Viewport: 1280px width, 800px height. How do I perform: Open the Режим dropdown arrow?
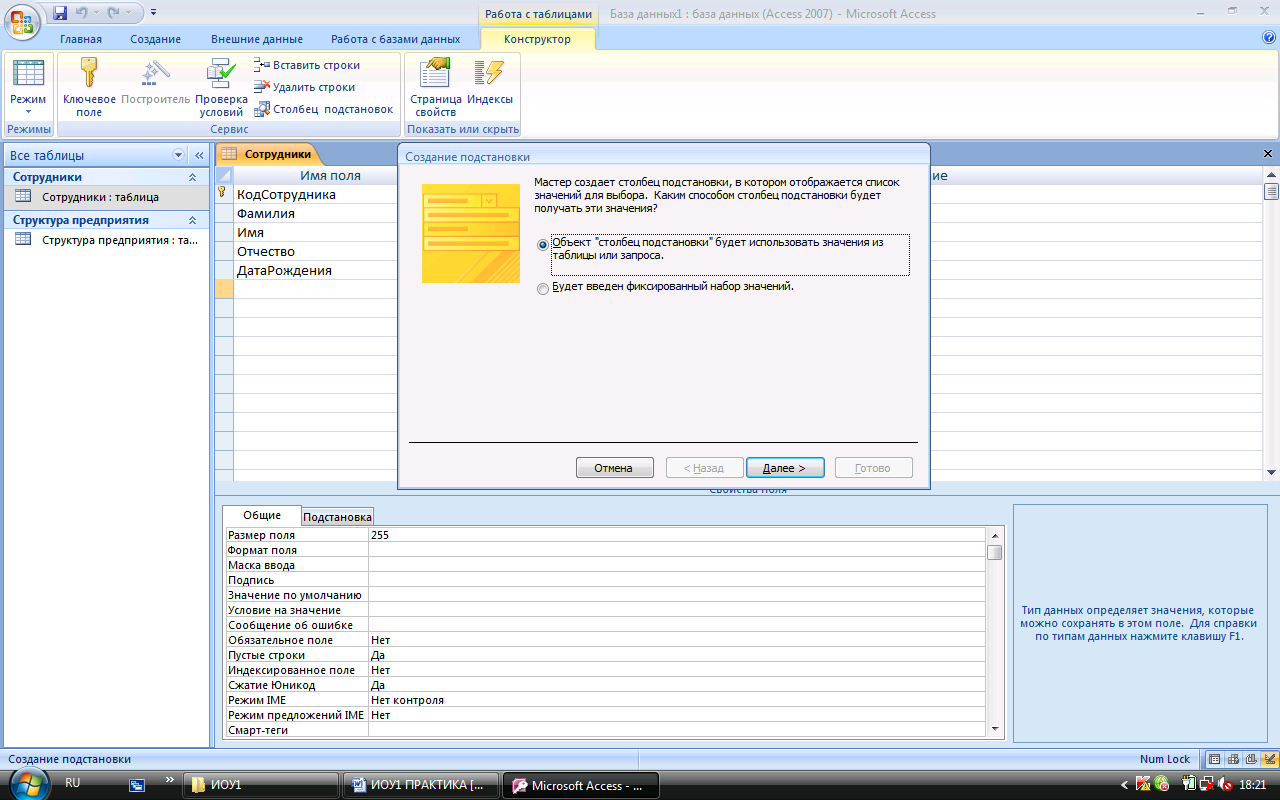[x=28, y=112]
